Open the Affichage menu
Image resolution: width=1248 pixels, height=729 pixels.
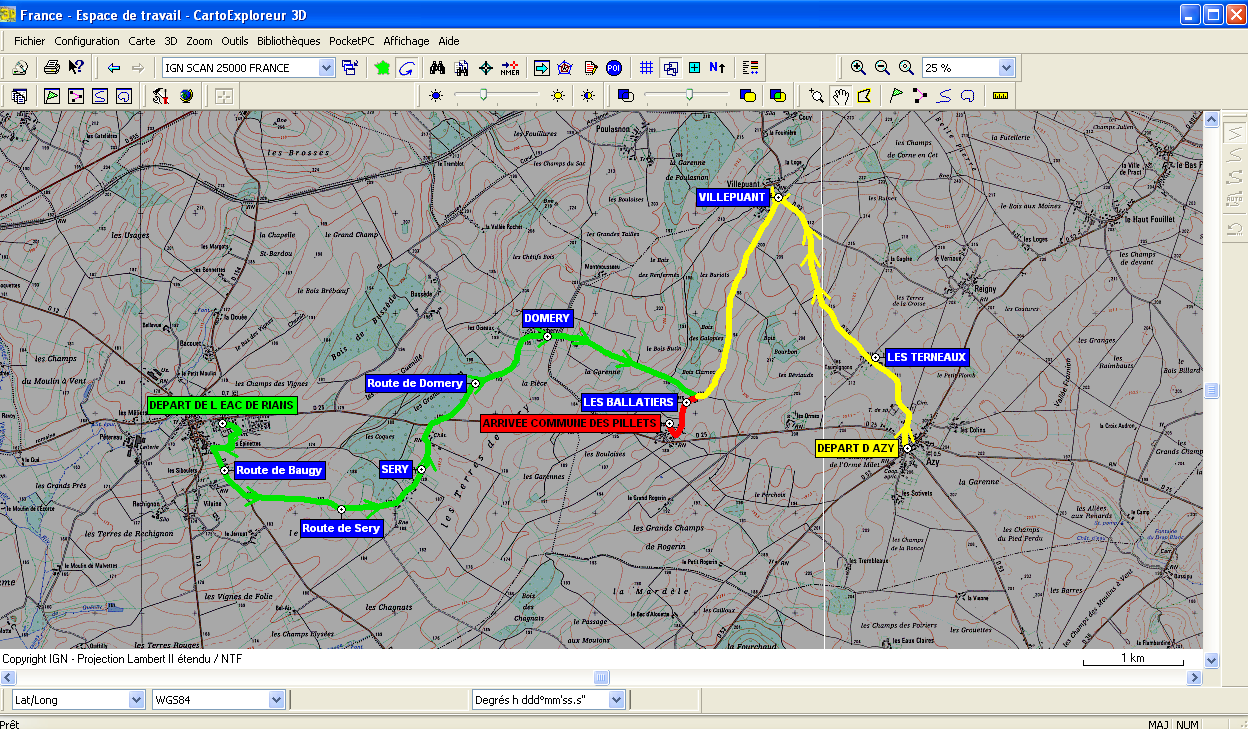pos(406,41)
